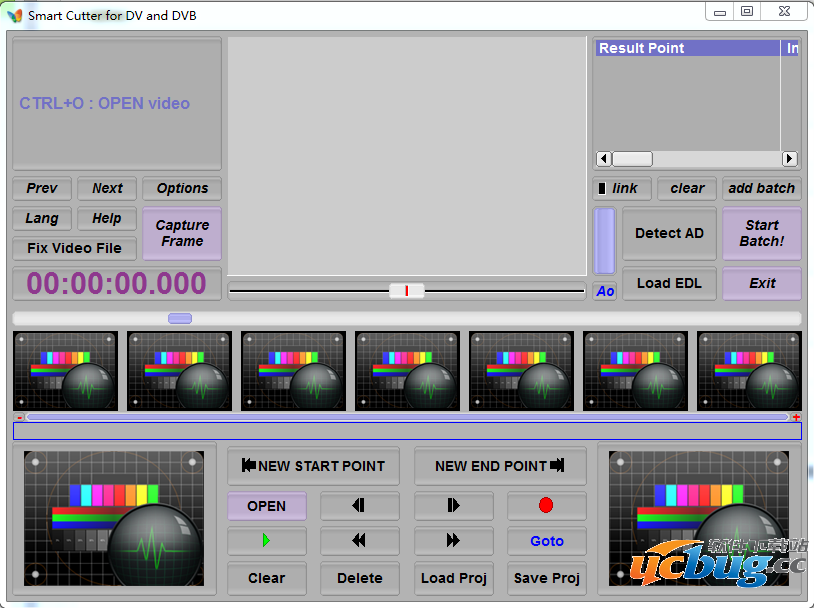Click the red playback position slider marker
Image resolution: width=814 pixels, height=608 pixels.
click(406, 290)
